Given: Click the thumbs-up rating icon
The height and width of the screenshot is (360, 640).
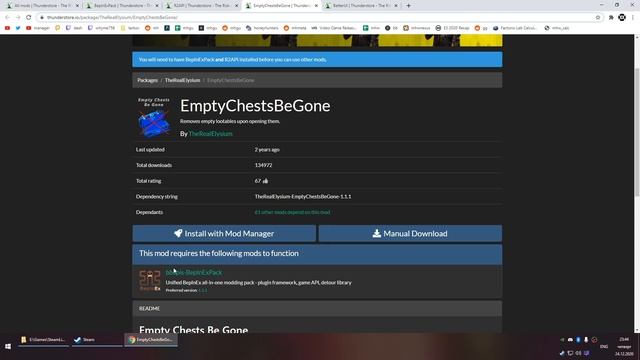Looking at the screenshot, I should pos(265,181).
